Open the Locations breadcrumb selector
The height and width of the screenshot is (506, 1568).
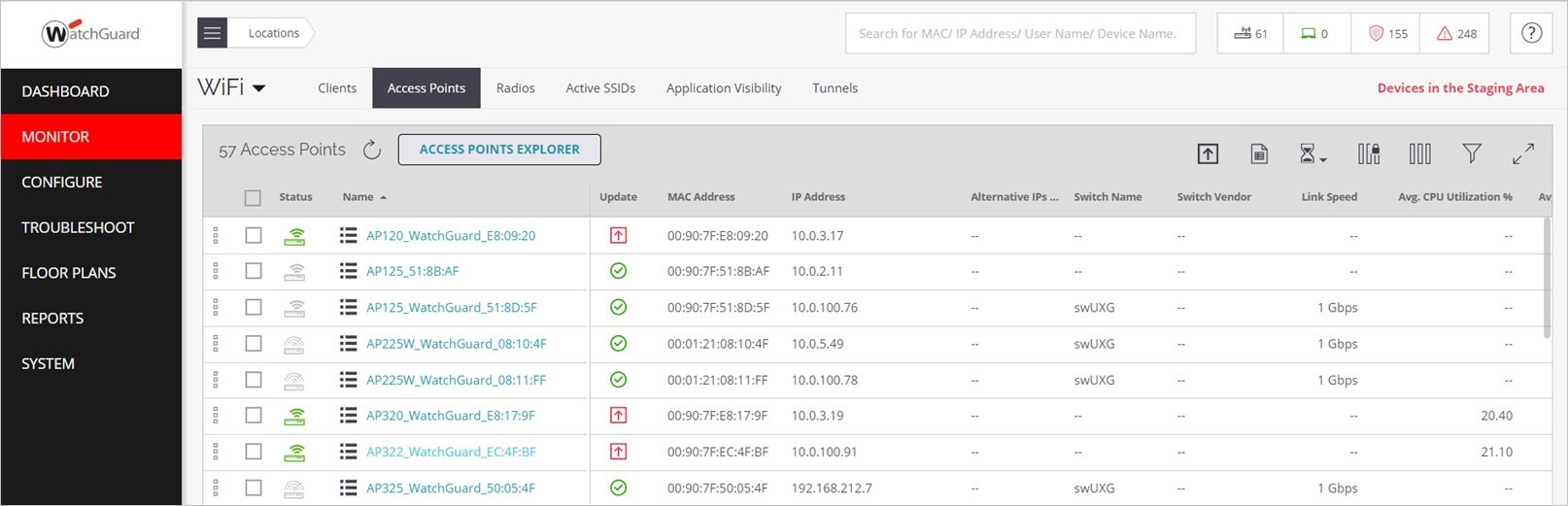pyautogui.click(x=273, y=33)
